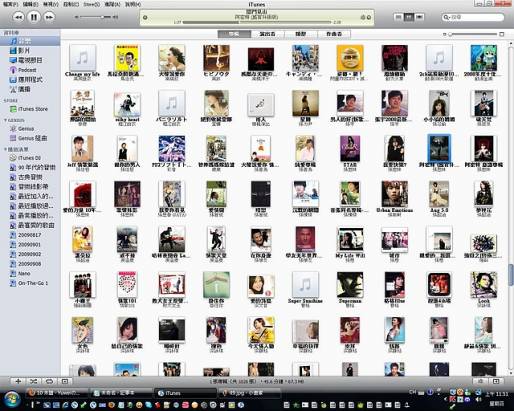The height and width of the screenshot is (411, 514).
Task: Select the Genres grid tab
Action: tap(301, 34)
